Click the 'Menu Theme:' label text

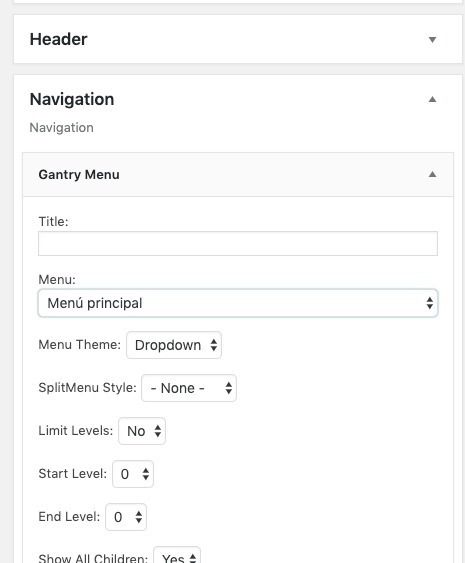coord(79,345)
